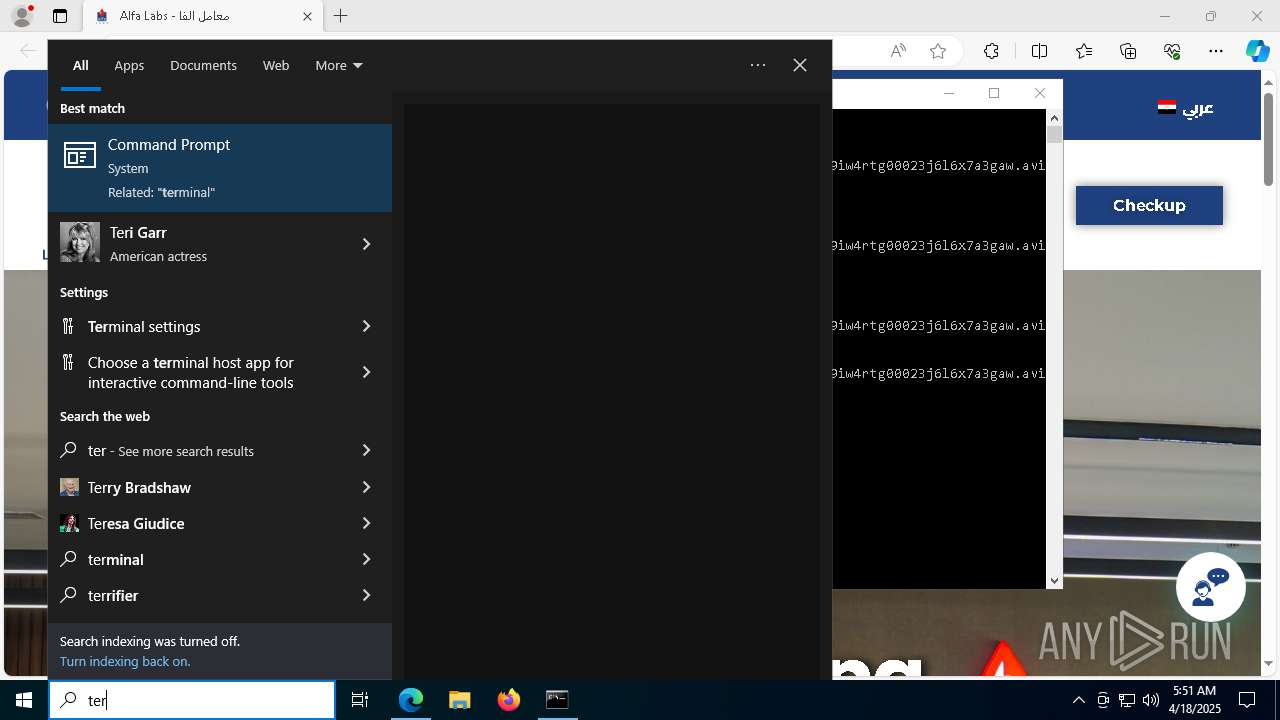Viewport: 1280px width, 720px height.
Task: Switch to All search filter tab
Action: (81, 65)
